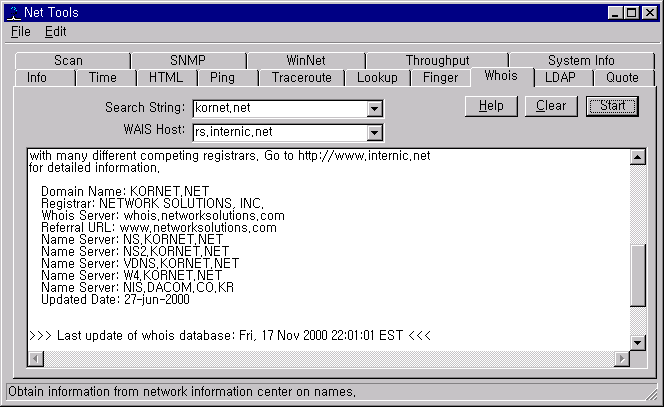This screenshot has height=407, width=664.
Task: Click the 'Name Server: NIS.DACOM.CO.KR' line
Action: pos(138,288)
